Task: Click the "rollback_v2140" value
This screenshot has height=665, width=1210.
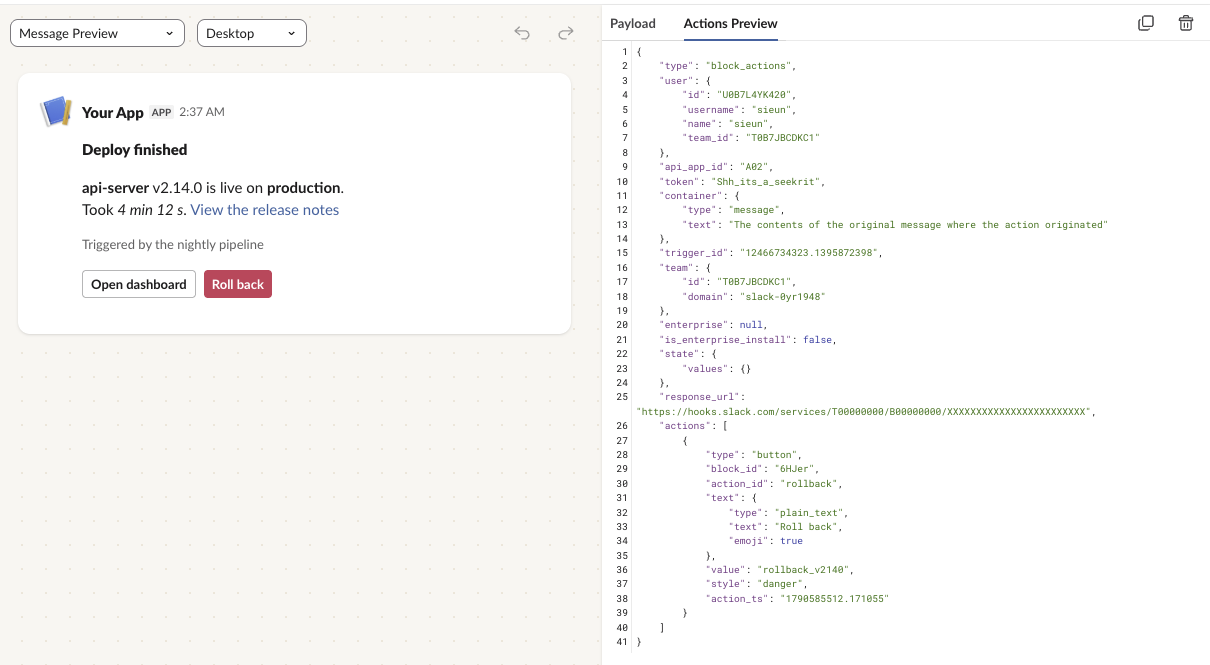Action: click(804, 569)
